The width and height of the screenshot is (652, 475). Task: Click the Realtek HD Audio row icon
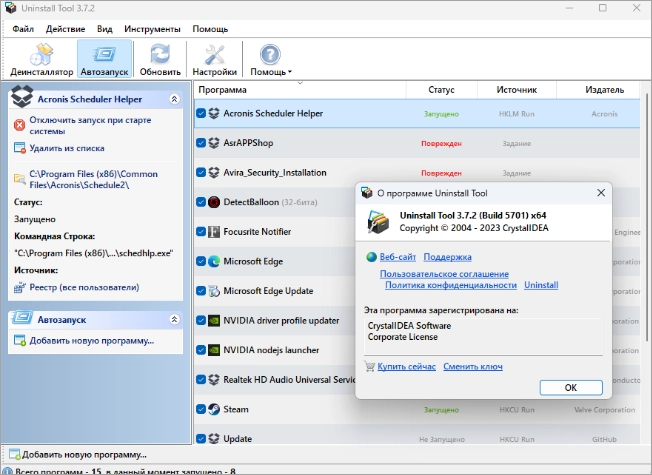(214, 380)
